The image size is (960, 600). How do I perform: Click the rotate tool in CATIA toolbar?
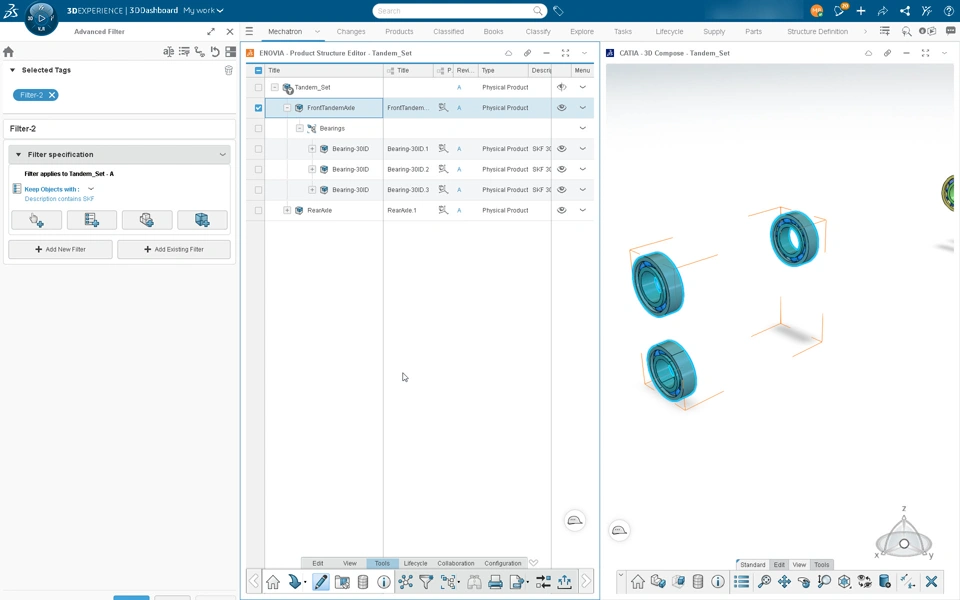804,582
